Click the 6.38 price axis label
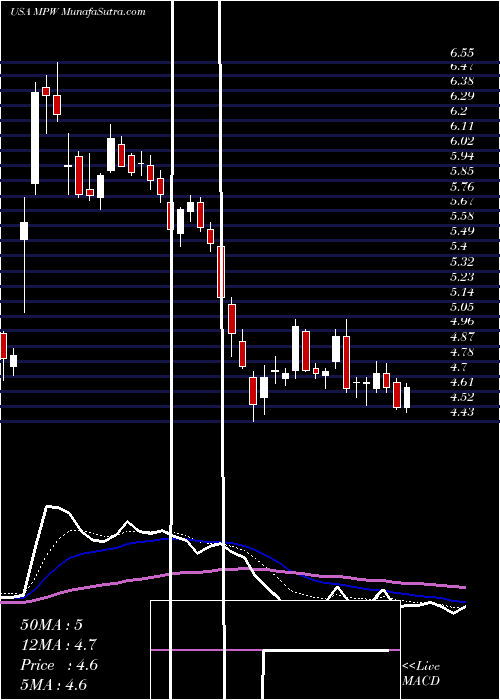 [x=462, y=81]
